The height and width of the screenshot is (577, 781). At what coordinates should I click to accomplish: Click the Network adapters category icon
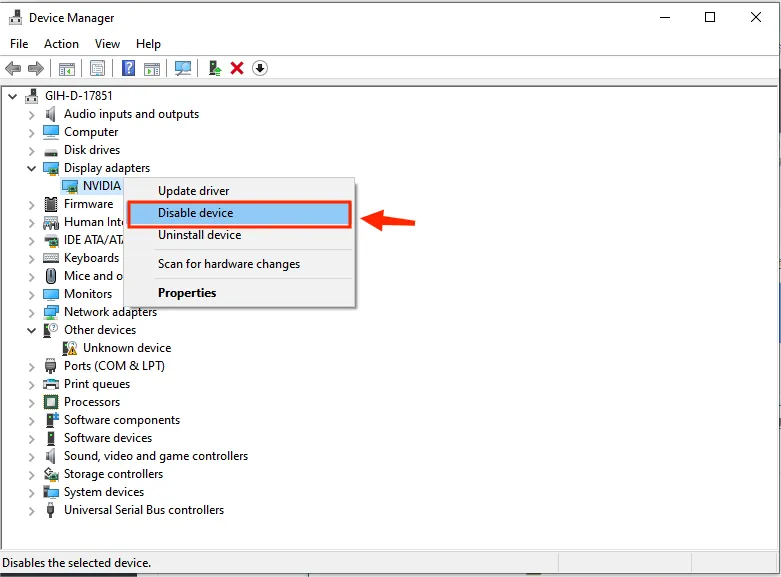click(51, 312)
